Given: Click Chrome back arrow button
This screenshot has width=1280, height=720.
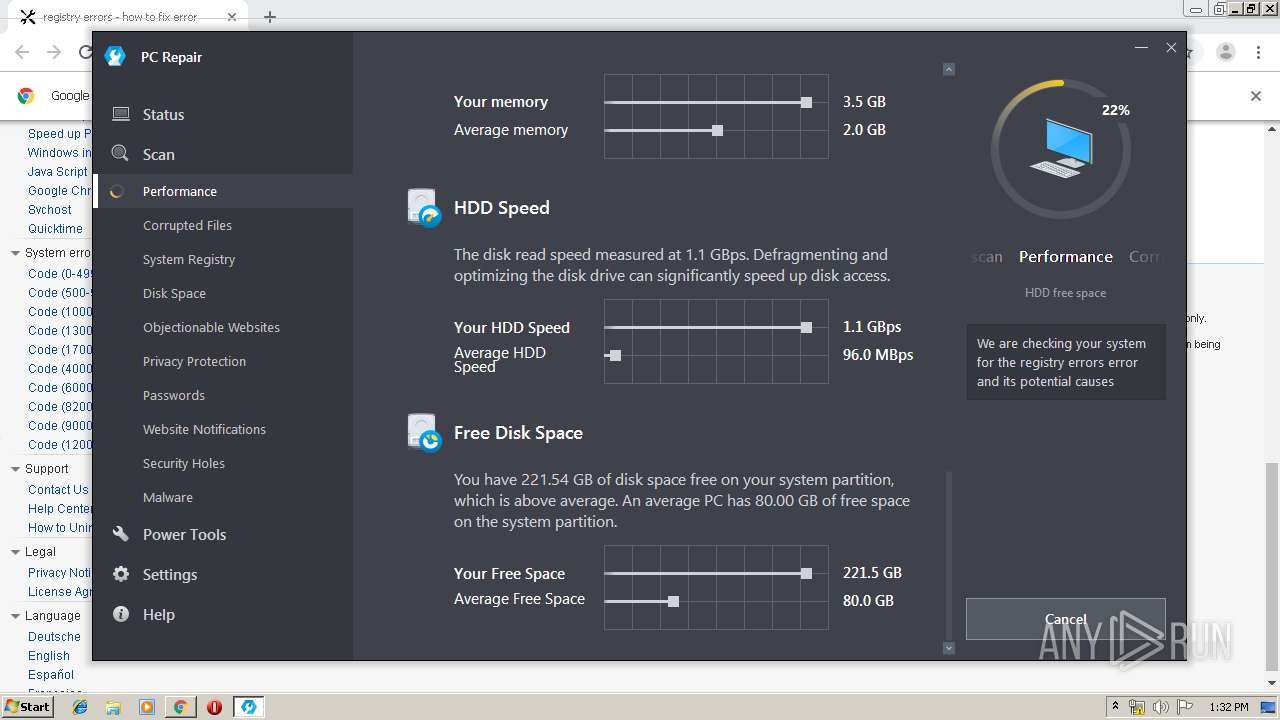Looking at the screenshot, I should tap(22, 52).
